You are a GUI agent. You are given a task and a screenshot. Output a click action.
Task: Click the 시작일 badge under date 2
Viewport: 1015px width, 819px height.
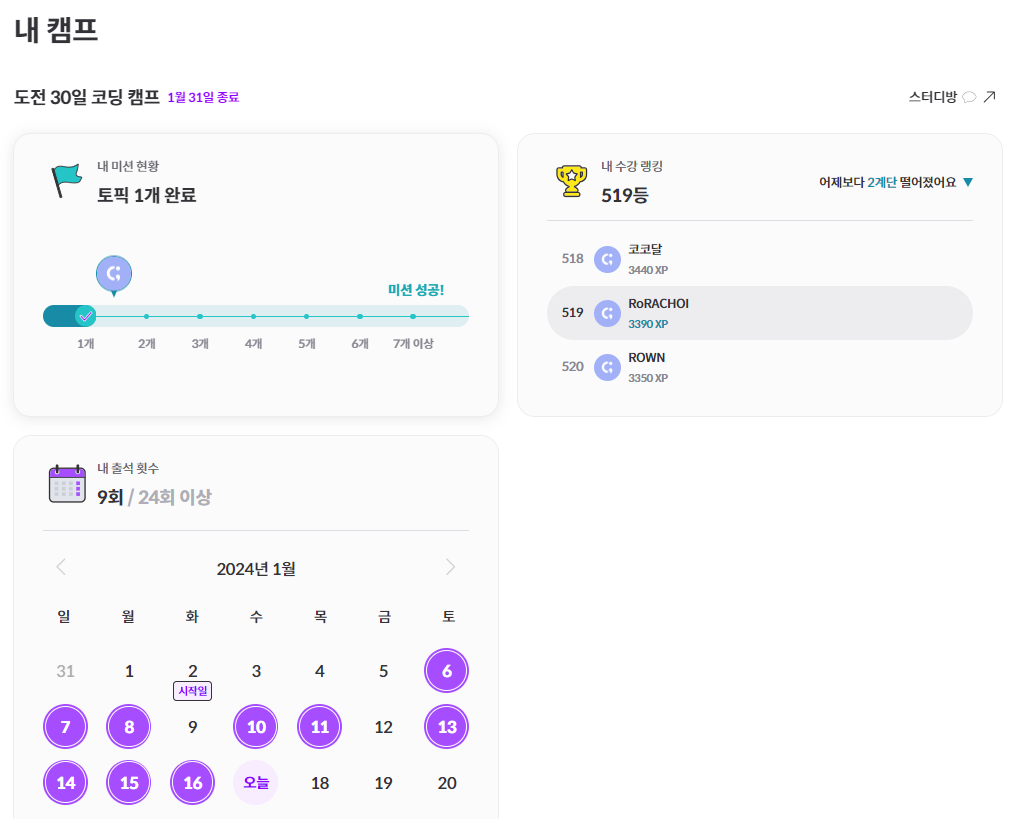click(x=192, y=691)
